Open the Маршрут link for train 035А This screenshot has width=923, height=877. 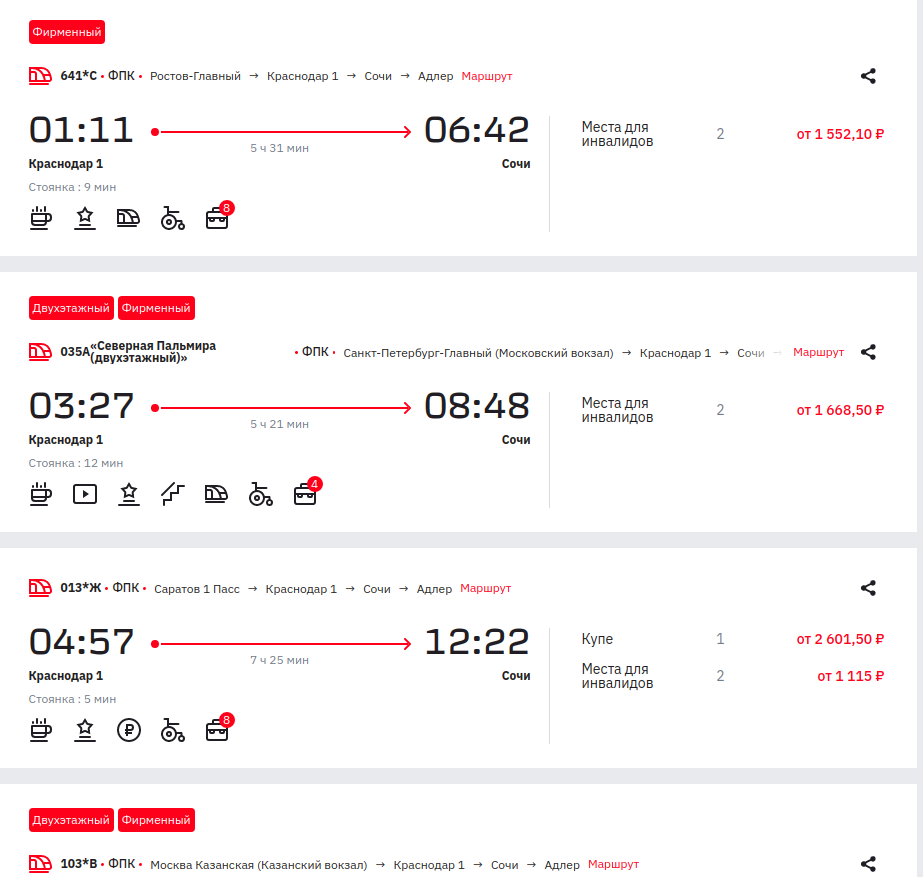pos(818,352)
